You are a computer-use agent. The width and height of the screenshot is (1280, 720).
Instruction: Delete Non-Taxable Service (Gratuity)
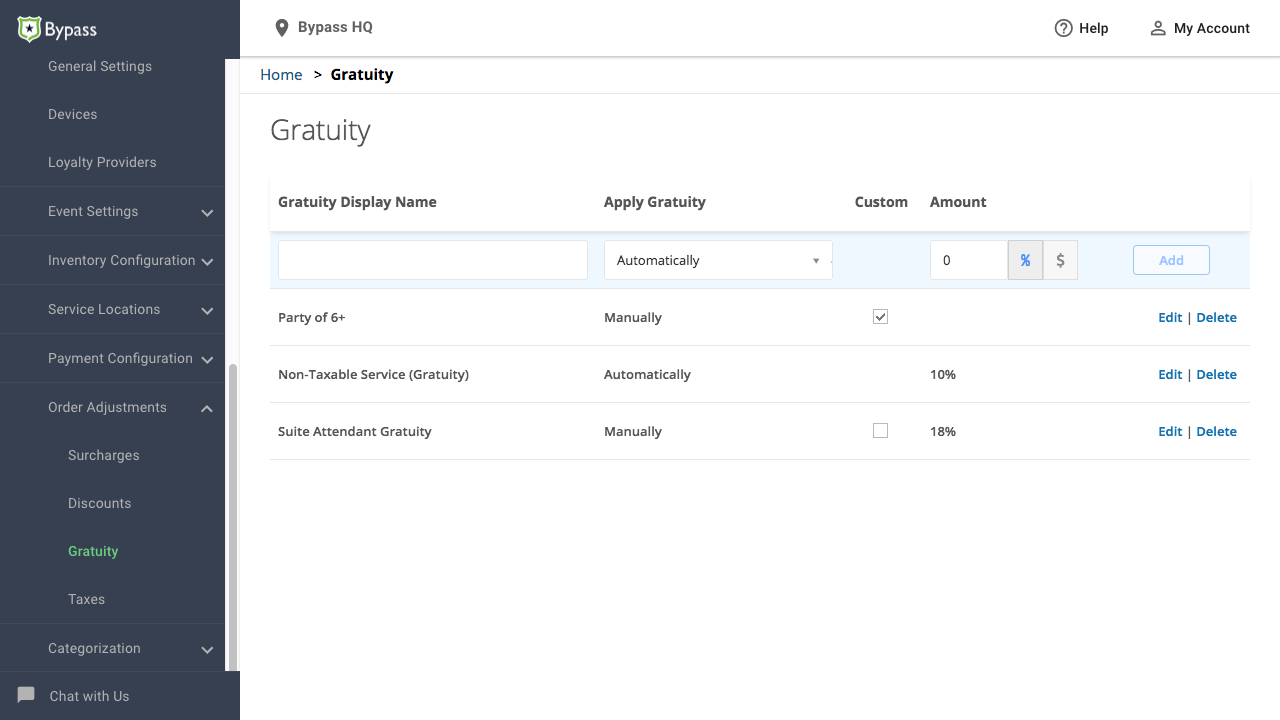(1216, 374)
